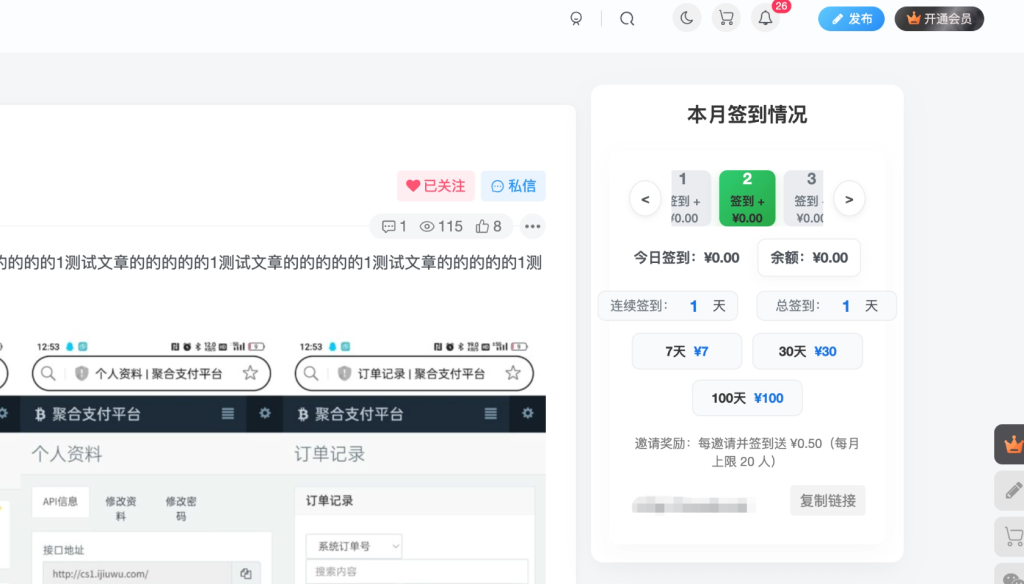Open the floating cart icon on the right sidebar
This screenshot has height=584, width=1024.
[1013, 537]
